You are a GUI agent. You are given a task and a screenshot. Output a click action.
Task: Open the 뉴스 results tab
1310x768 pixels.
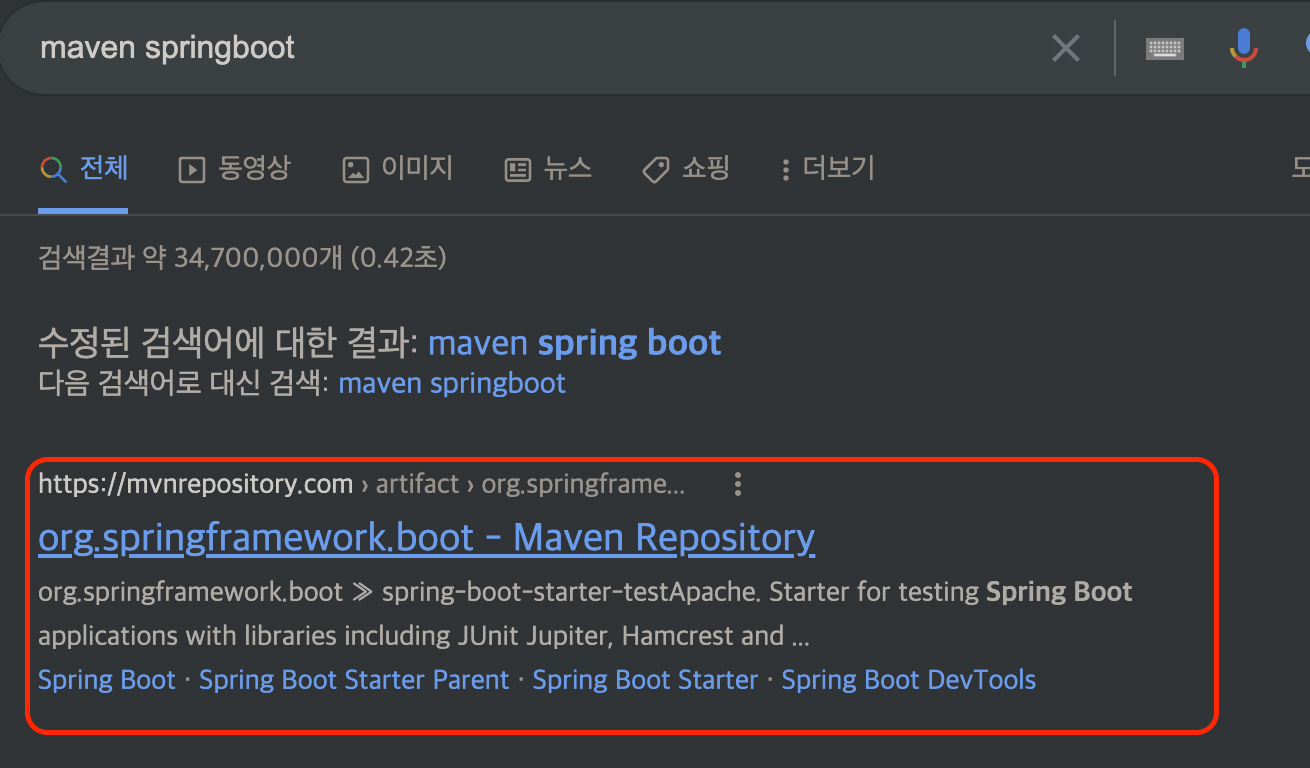click(x=548, y=169)
